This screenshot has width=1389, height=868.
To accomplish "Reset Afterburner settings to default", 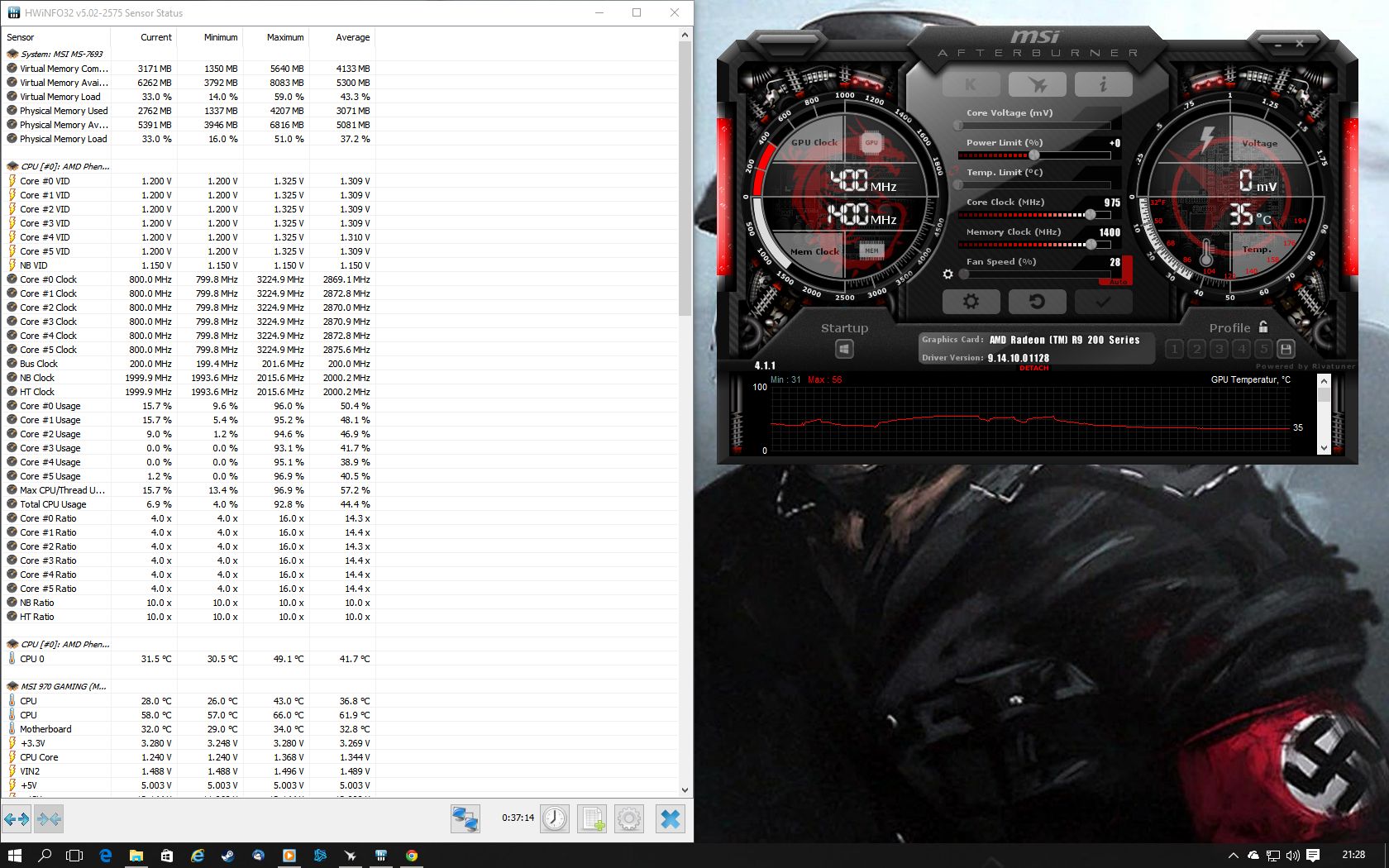I will 1037,302.
